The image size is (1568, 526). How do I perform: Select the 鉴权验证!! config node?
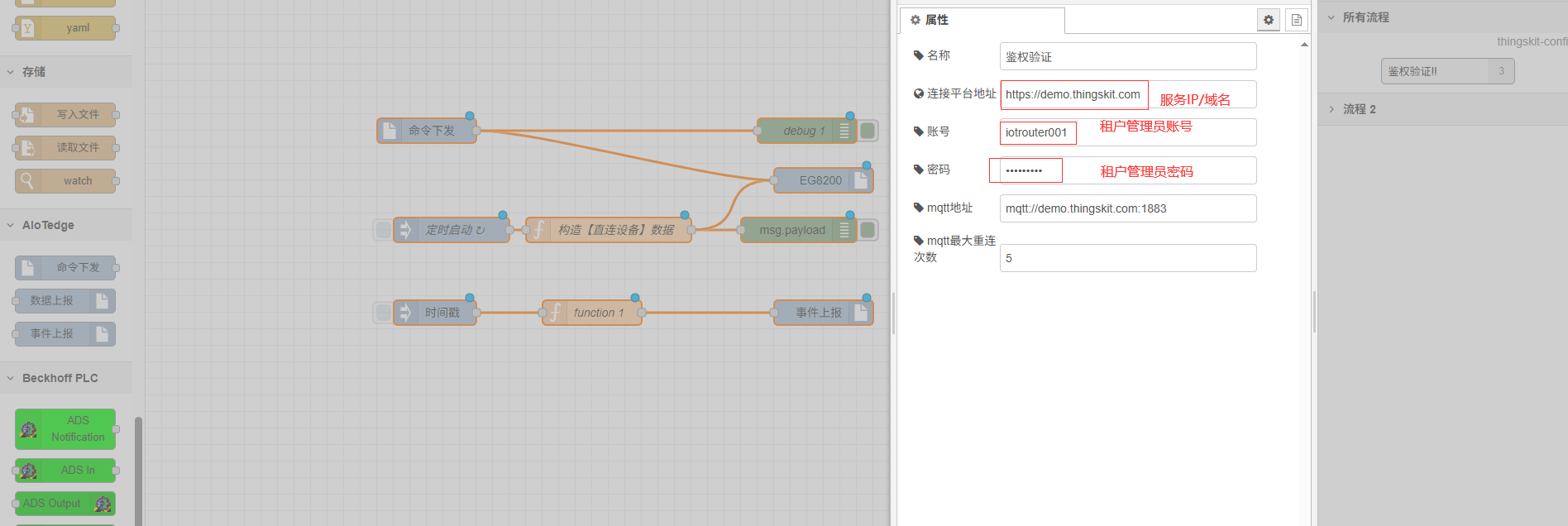click(x=1435, y=71)
